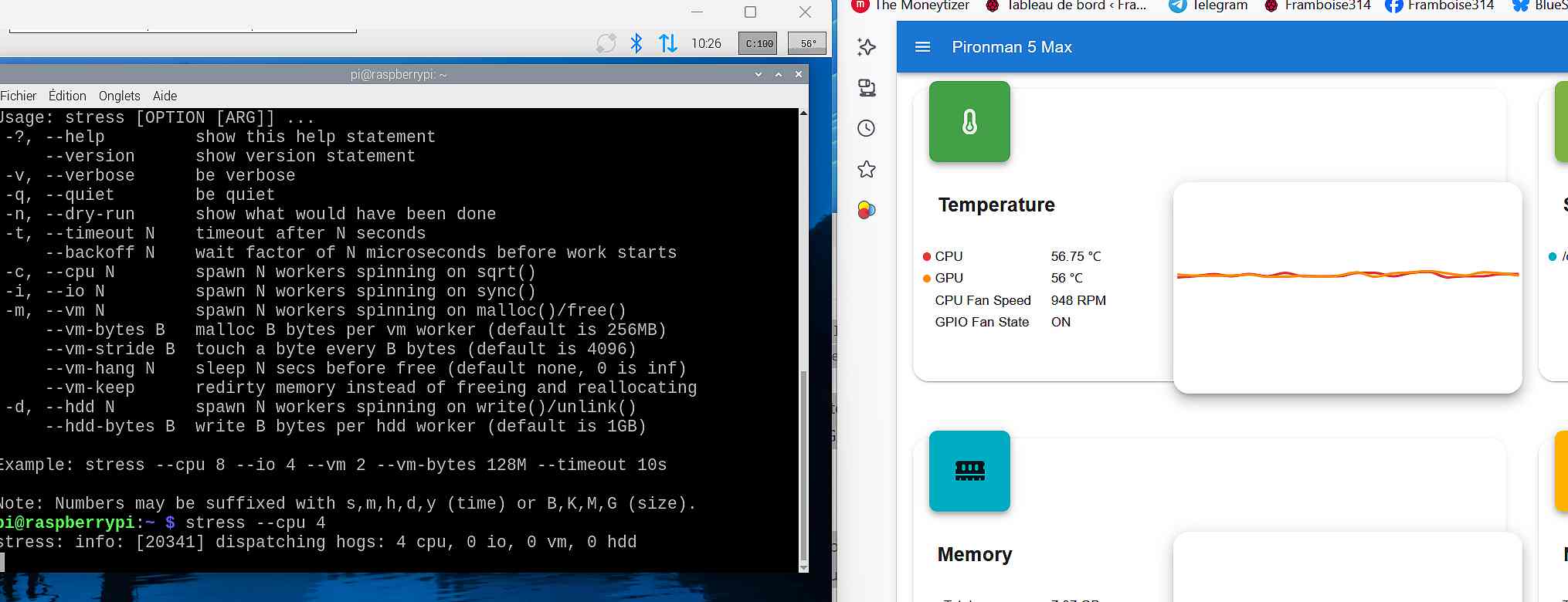1568x602 pixels.
Task: Click the Memory card heading
Action: [x=975, y=554]
